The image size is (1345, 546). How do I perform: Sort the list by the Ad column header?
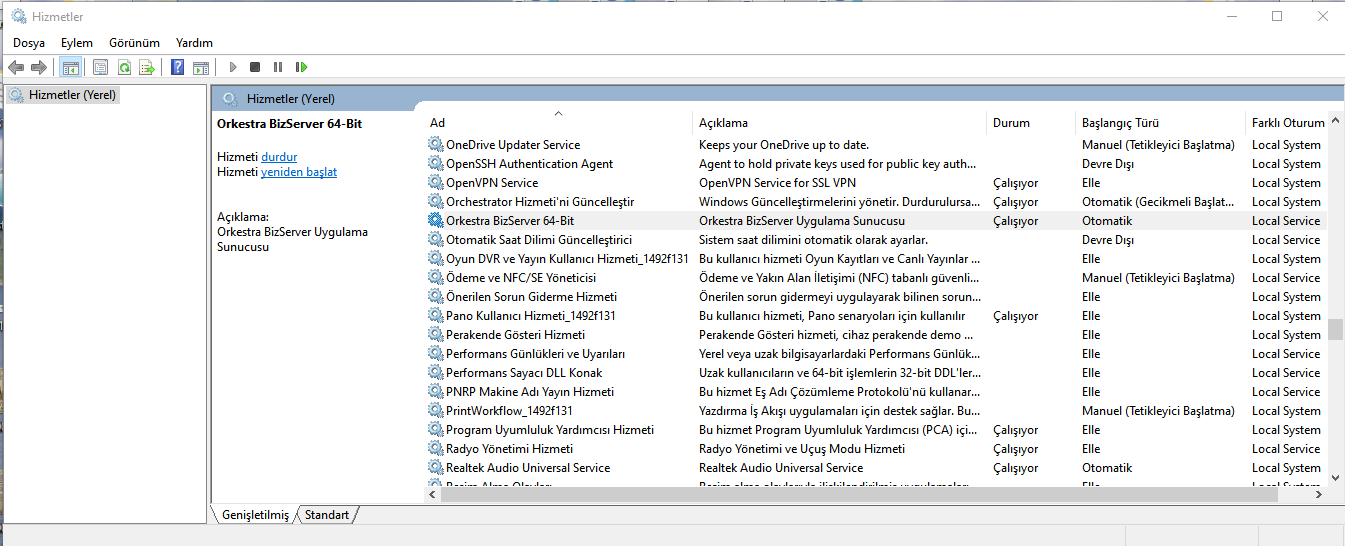555,123
